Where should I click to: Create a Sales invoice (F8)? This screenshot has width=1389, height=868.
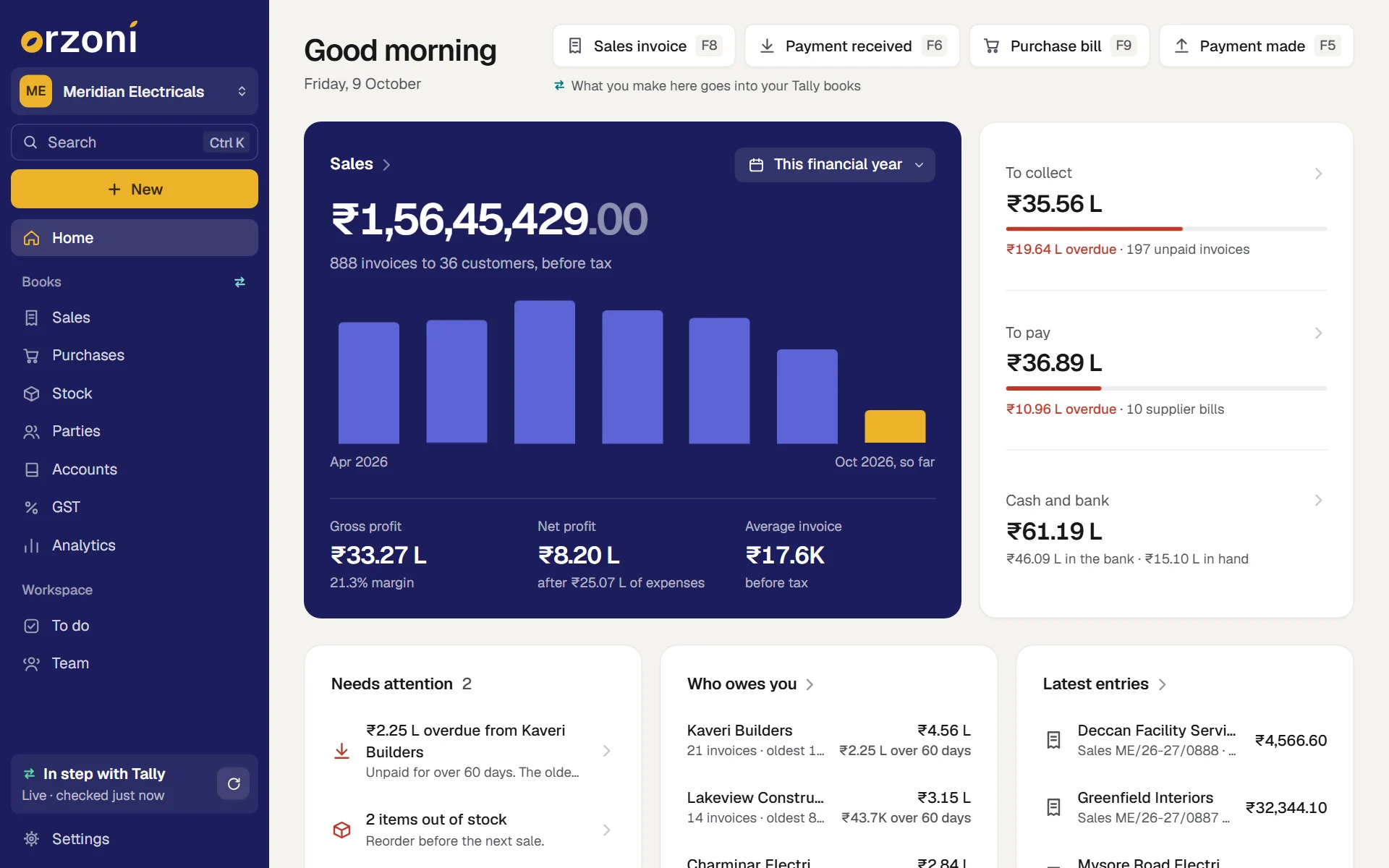(644, 46)
